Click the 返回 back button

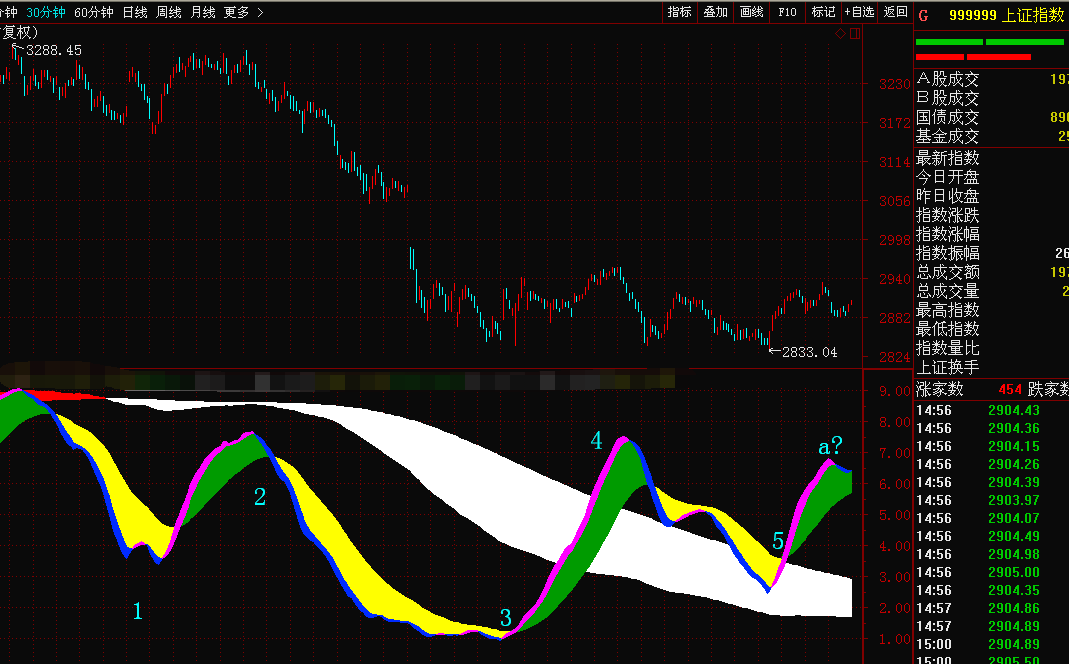click(x=896, y=12)
